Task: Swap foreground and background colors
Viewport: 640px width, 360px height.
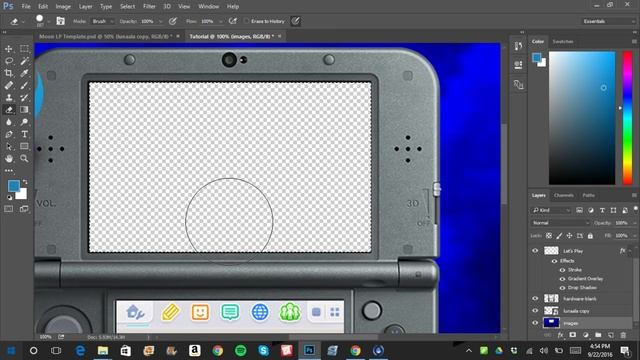Action: tap(25, 182)
